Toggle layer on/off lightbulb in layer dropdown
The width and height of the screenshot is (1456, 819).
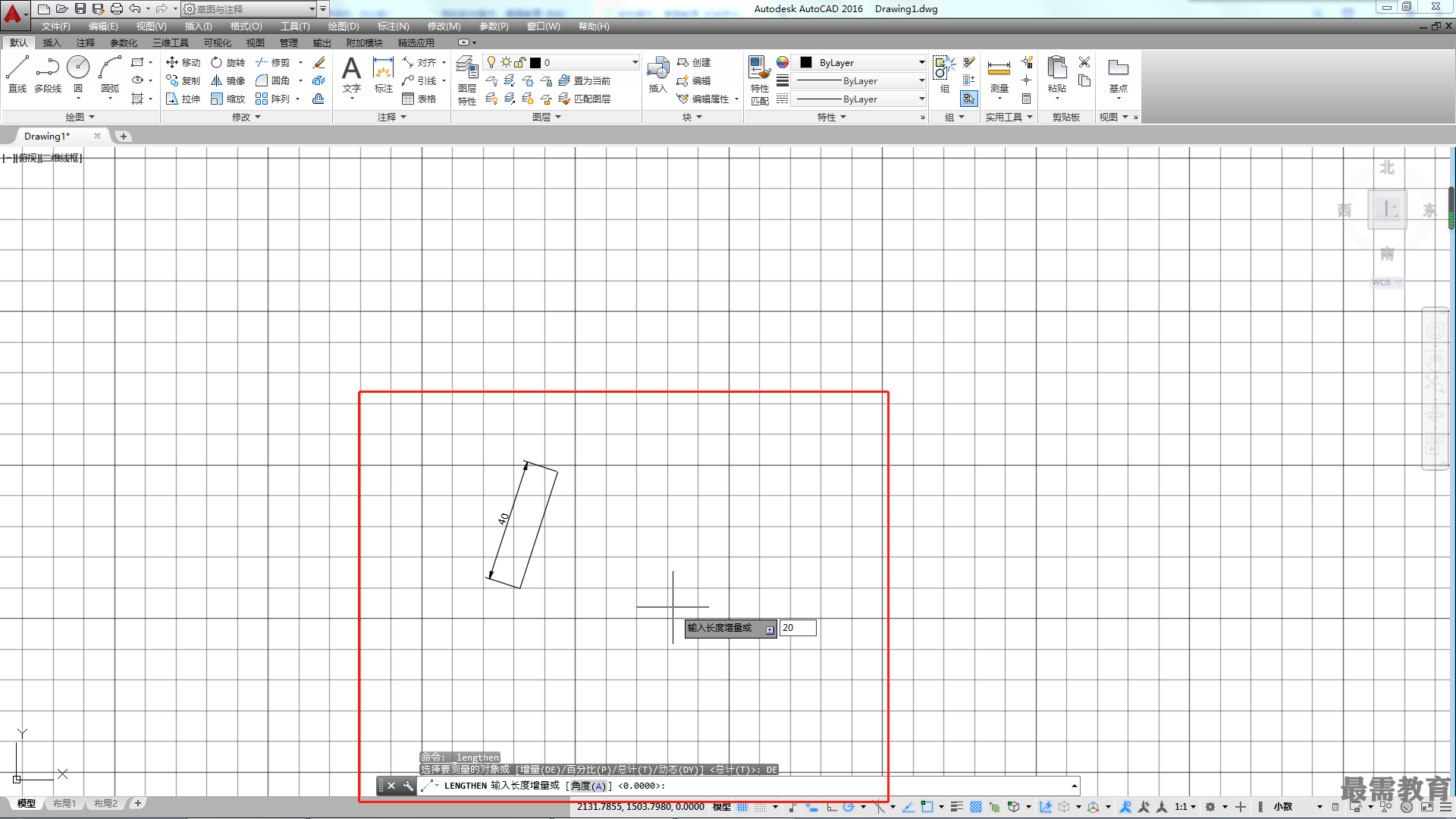pyautogui.click(x=491, y=62)
